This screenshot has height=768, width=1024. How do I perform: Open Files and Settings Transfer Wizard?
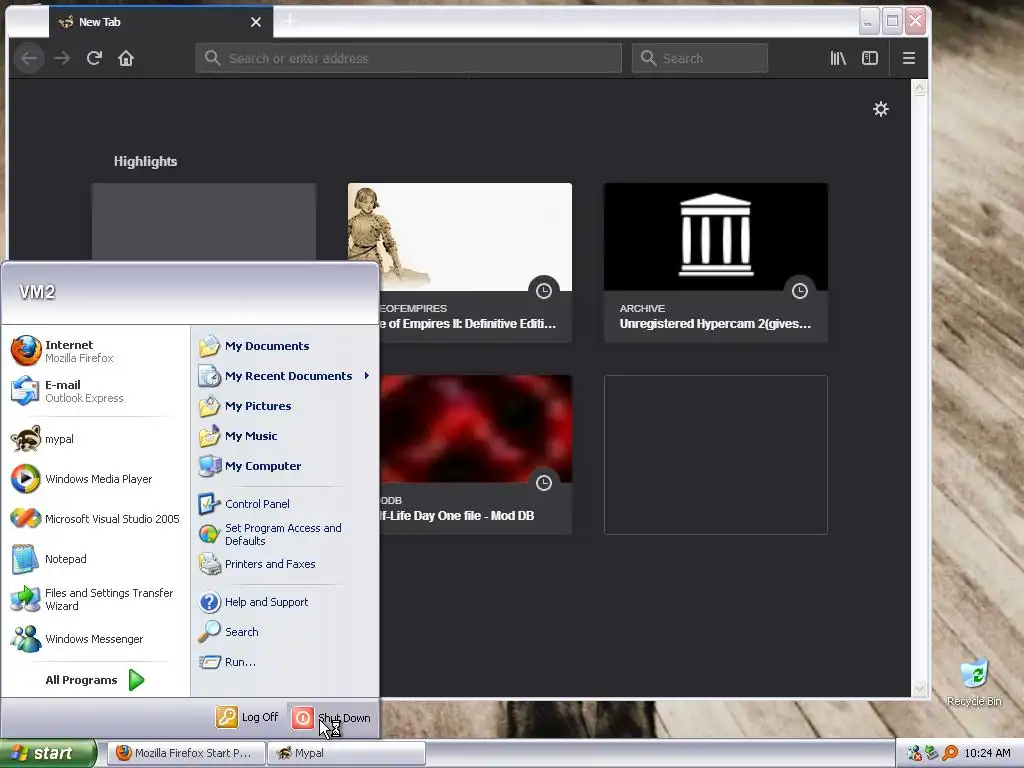tap(95, 599)
